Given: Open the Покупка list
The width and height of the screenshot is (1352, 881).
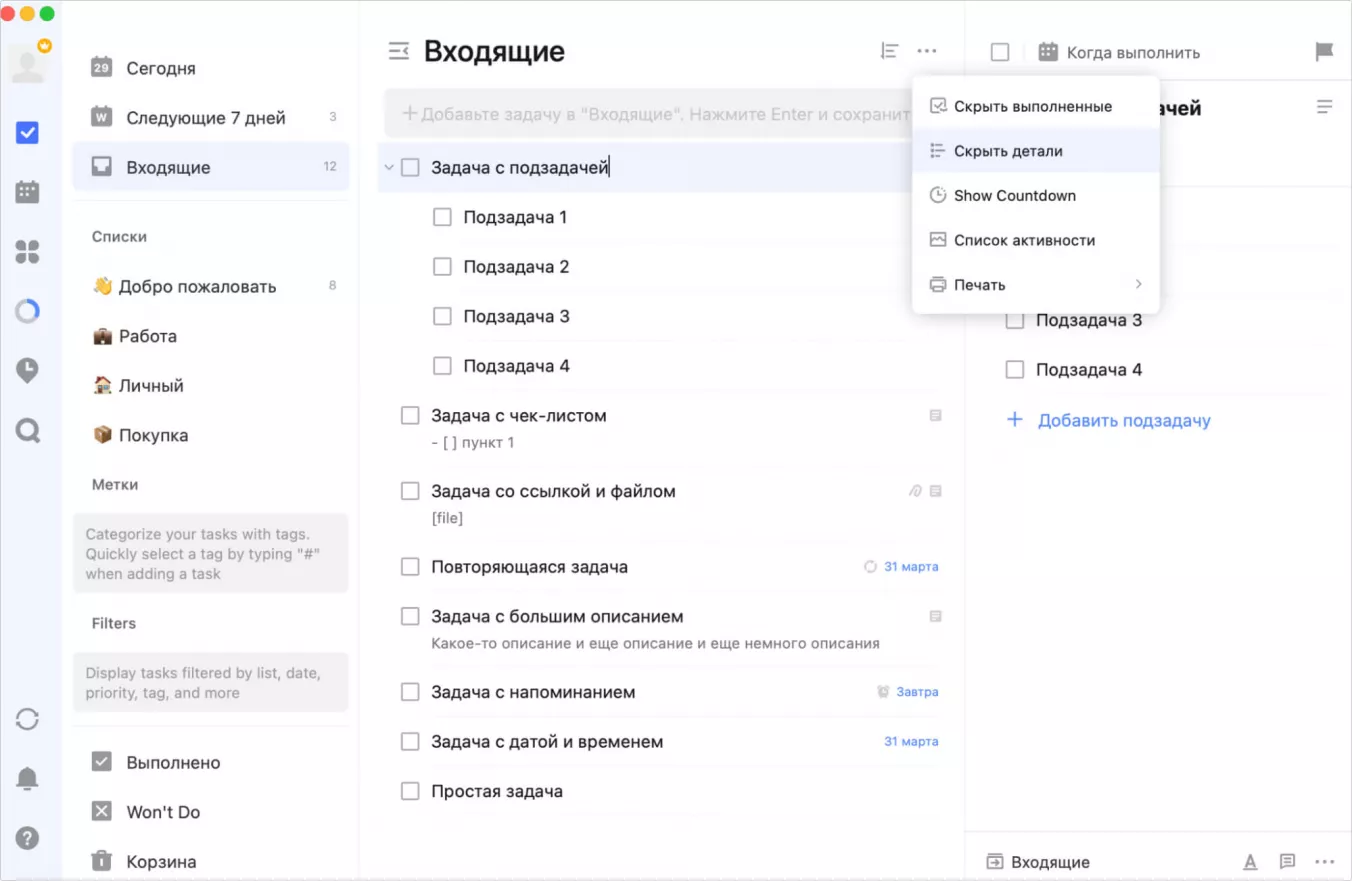Looking at the screenshot, I should [211, 435].
